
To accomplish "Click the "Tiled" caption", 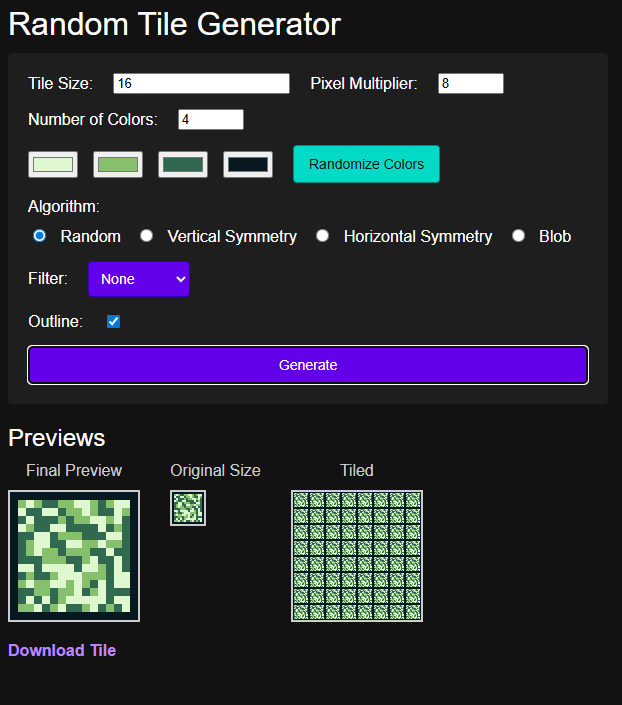I will point(357,471).
